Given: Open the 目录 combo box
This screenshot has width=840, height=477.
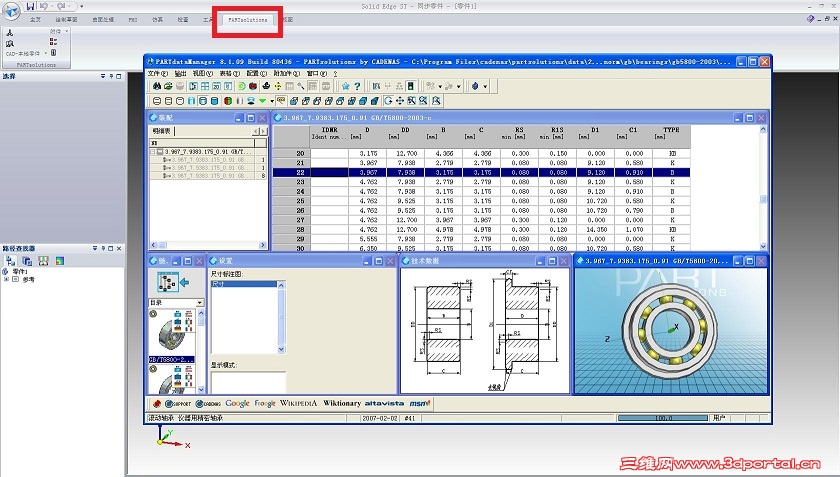Looking at the screenshot, I should point(176,303).
